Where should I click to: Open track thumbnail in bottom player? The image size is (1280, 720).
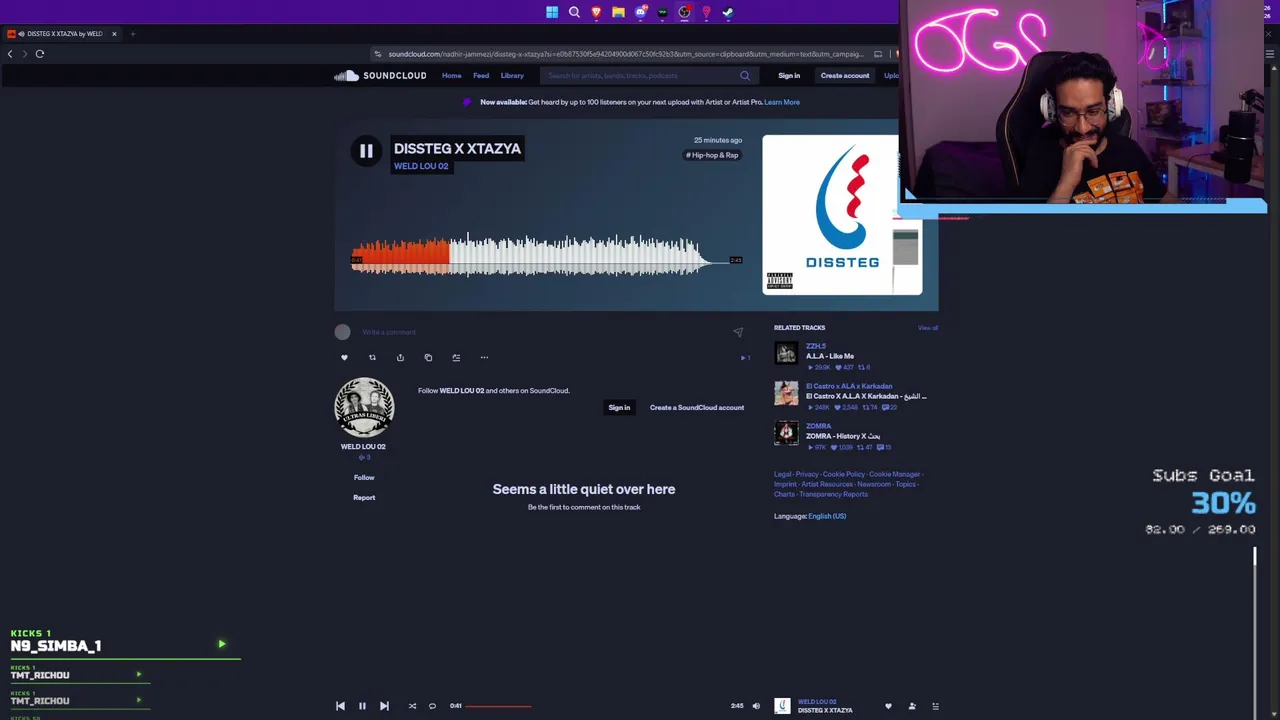click(x=782, y=706)
